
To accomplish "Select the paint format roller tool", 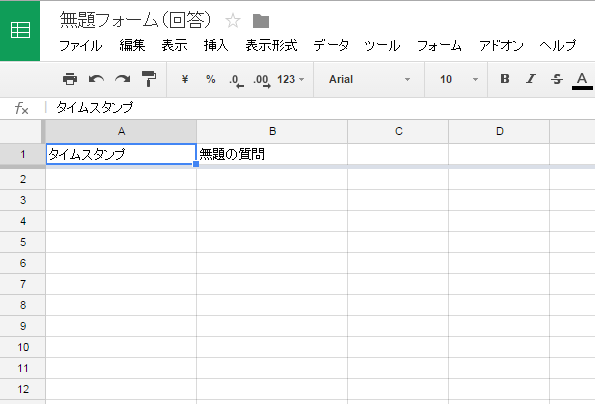I will pyautogui.click(x=149, y=79).
